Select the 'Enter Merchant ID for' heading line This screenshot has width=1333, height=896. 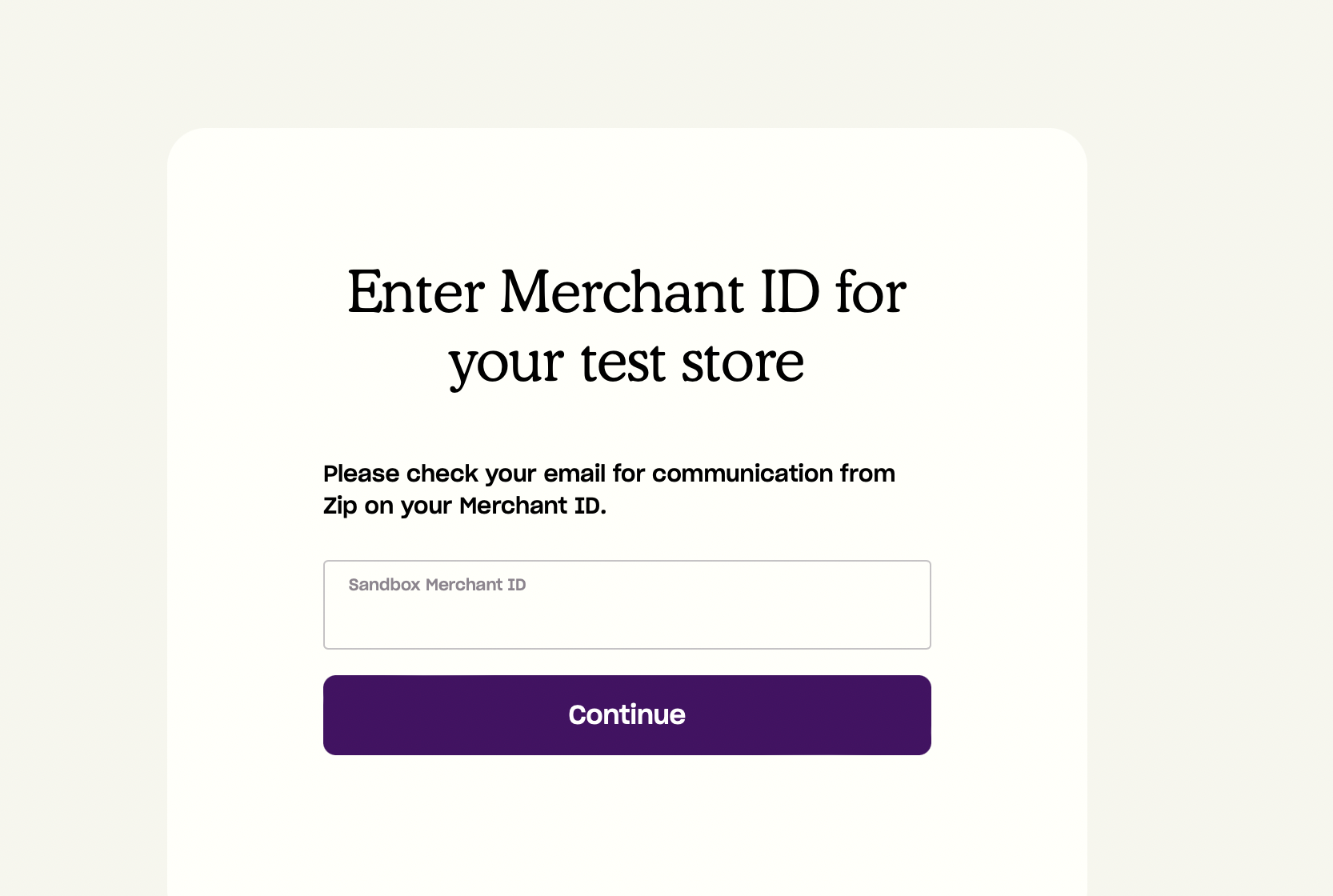coord(626,293)
